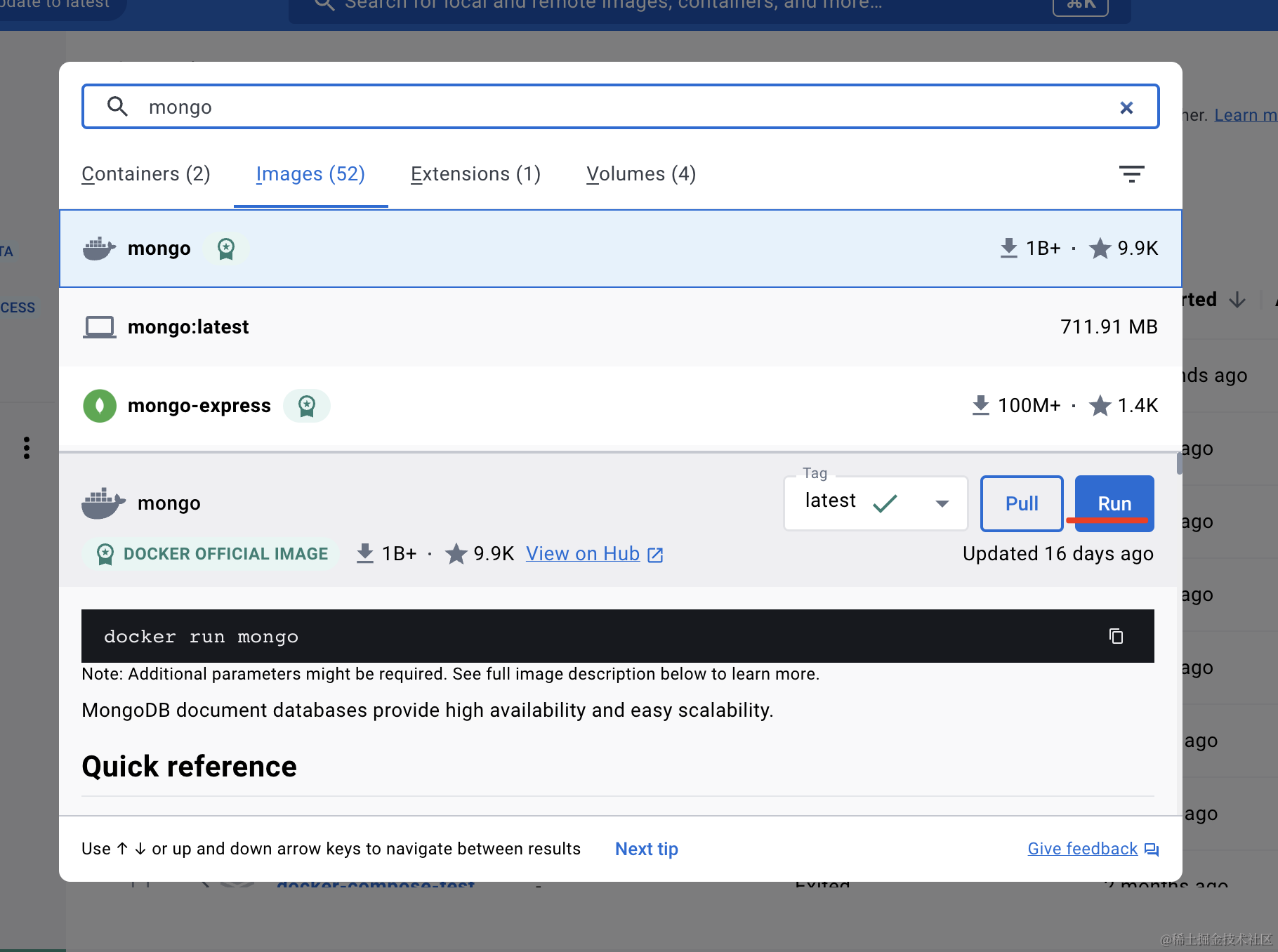Select the mongo:latest local image result
The height and width of the screenshot is (952, 1278).
[621, 327]
